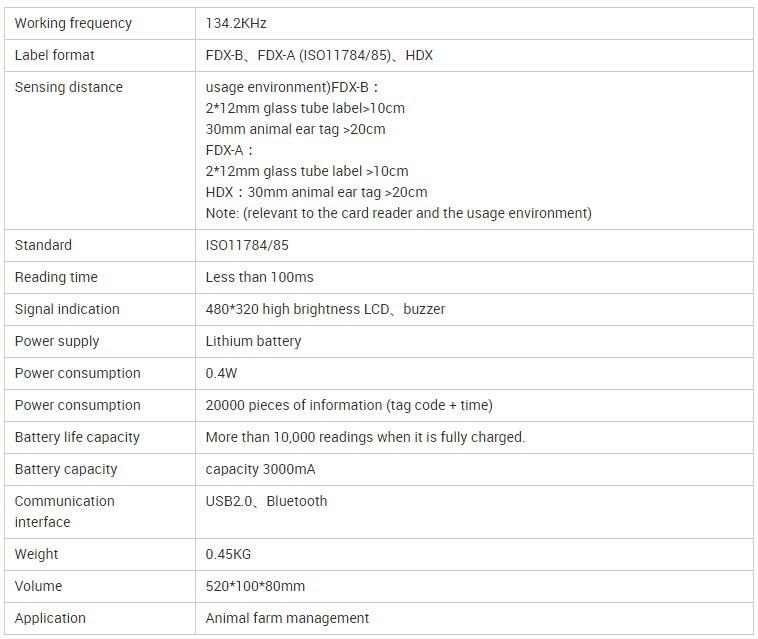
Task: Click the USB2.0, Bluetooth value
Action: coord(266,501)
